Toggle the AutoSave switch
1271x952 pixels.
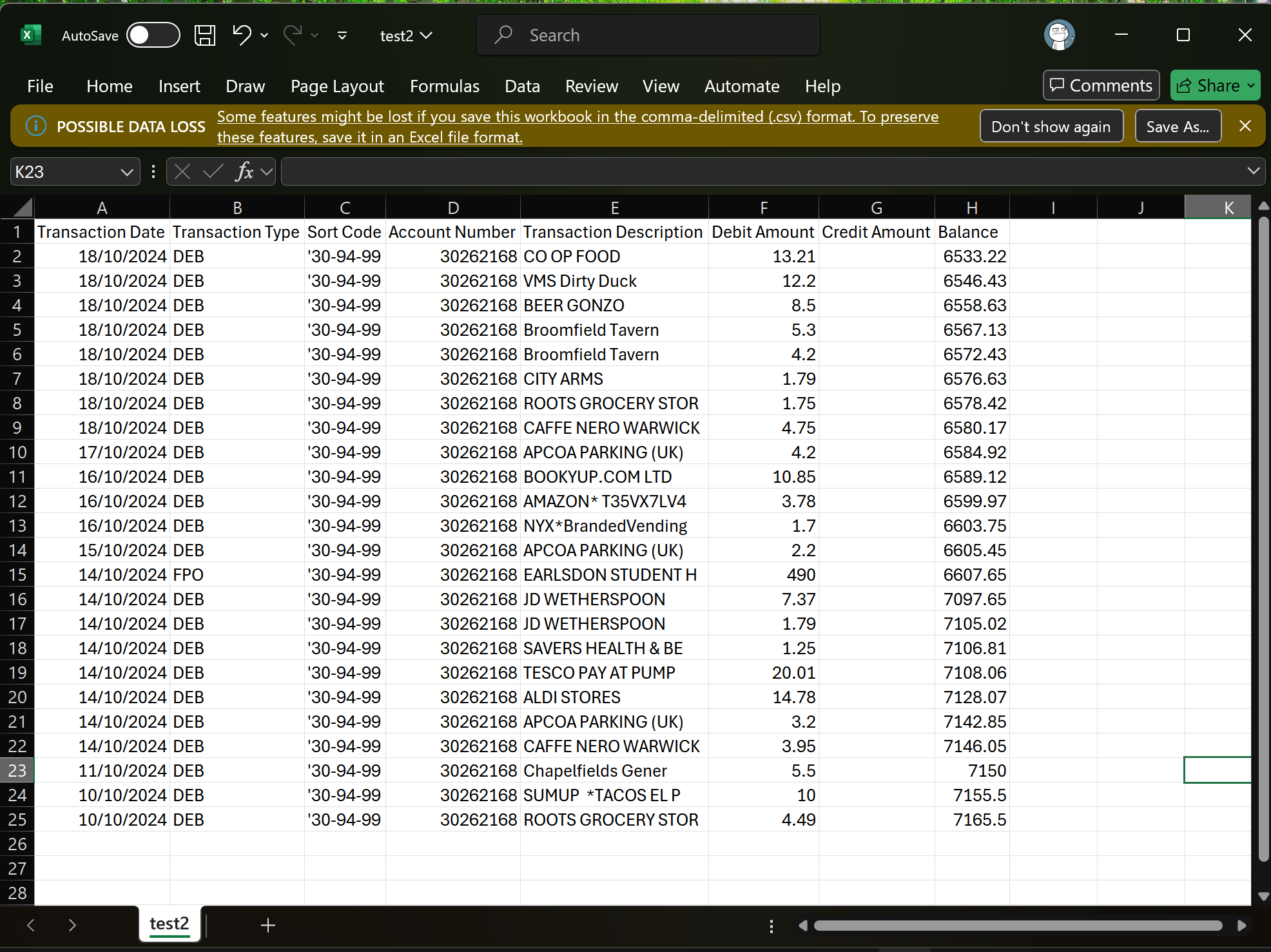point(153,35)
